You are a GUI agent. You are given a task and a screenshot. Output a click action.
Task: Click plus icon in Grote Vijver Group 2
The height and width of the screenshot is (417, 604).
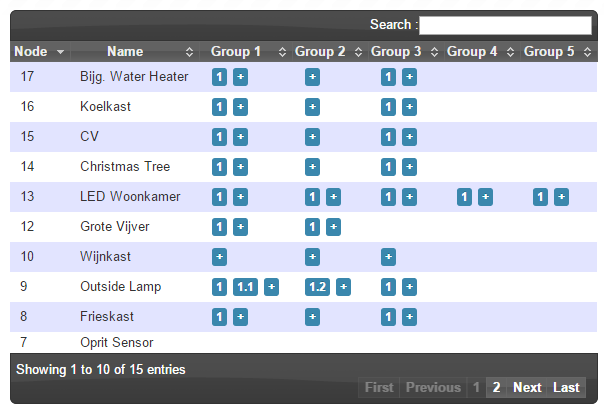(333, 227)
